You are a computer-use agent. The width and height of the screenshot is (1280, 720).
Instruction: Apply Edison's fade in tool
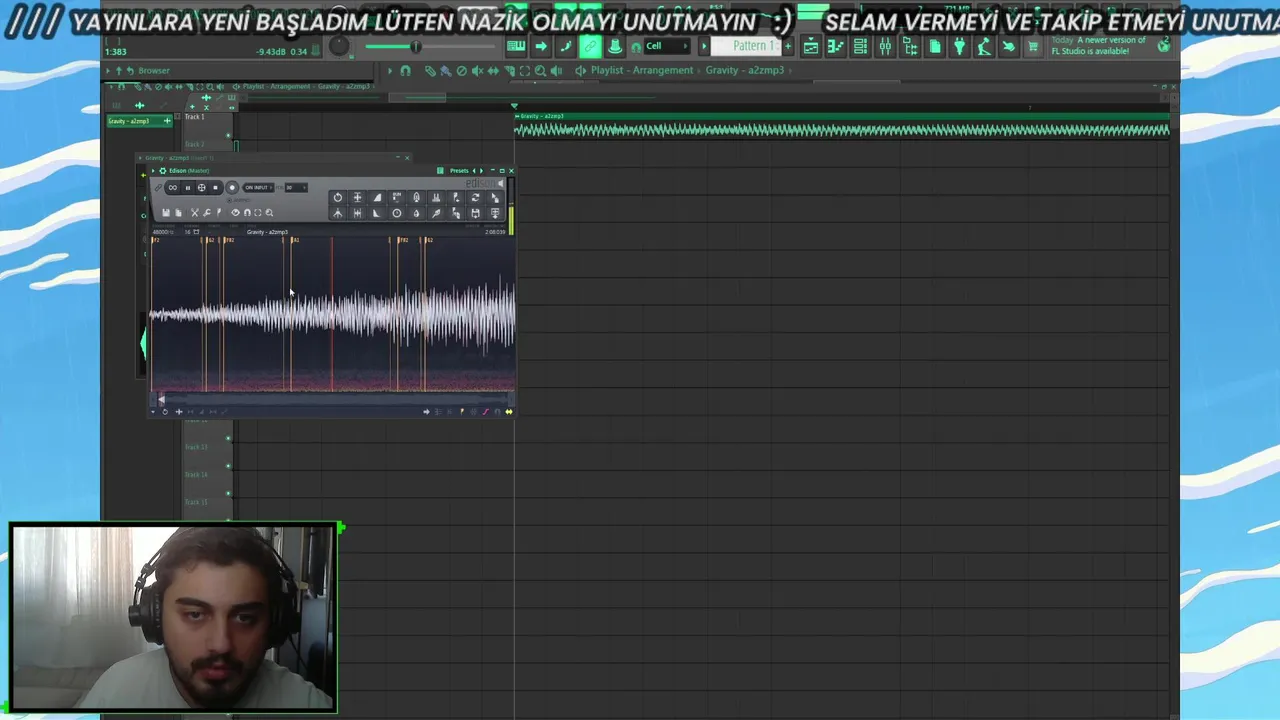pyautogui.click(x=377, y=197)
